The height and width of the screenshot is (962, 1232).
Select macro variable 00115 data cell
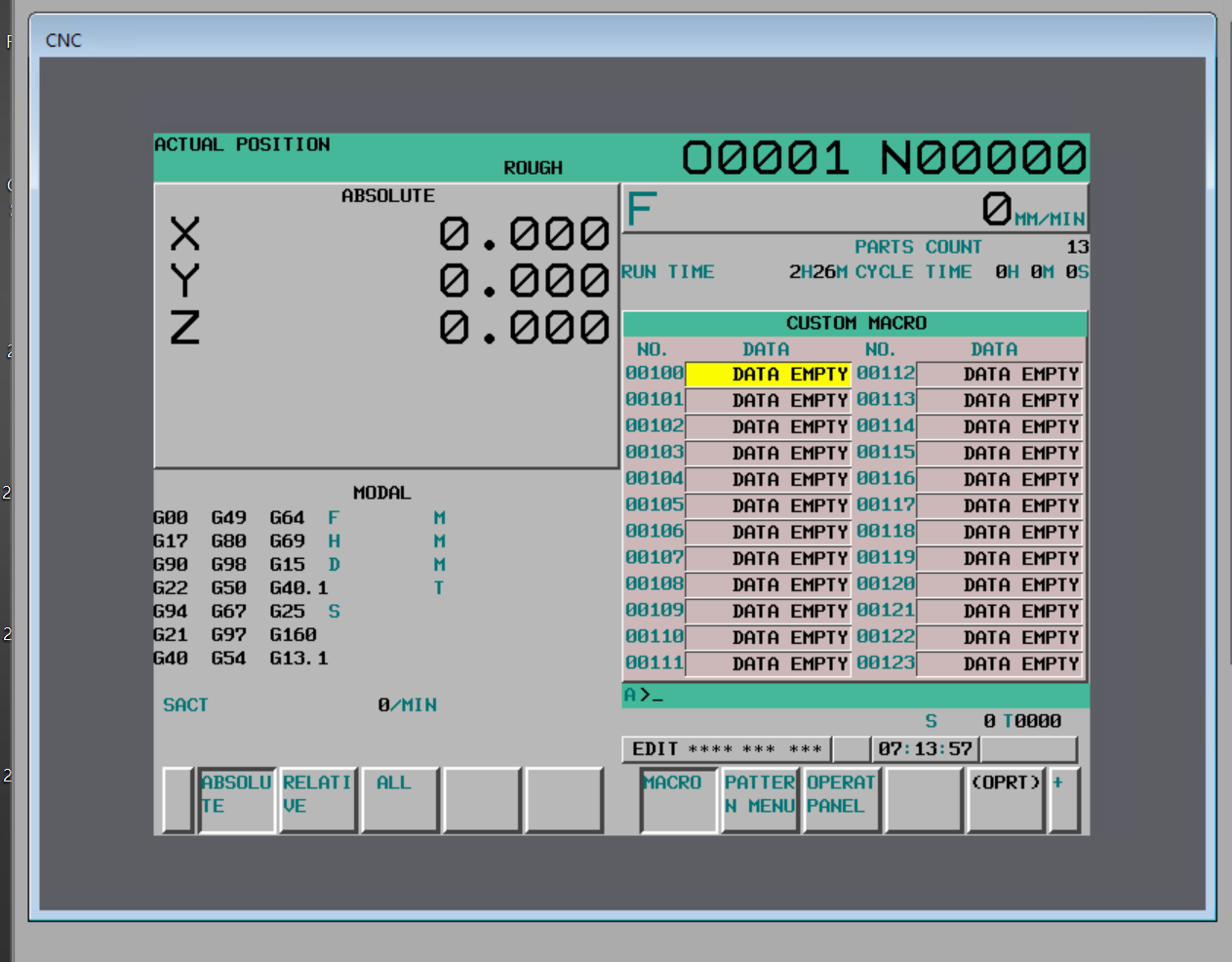(1000, 454)
